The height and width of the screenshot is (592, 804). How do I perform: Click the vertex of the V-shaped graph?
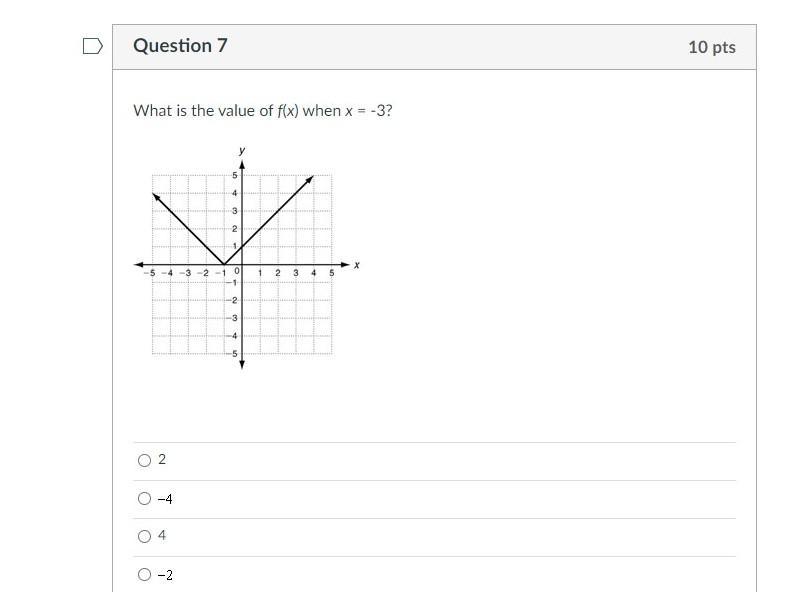pos(224,265)
